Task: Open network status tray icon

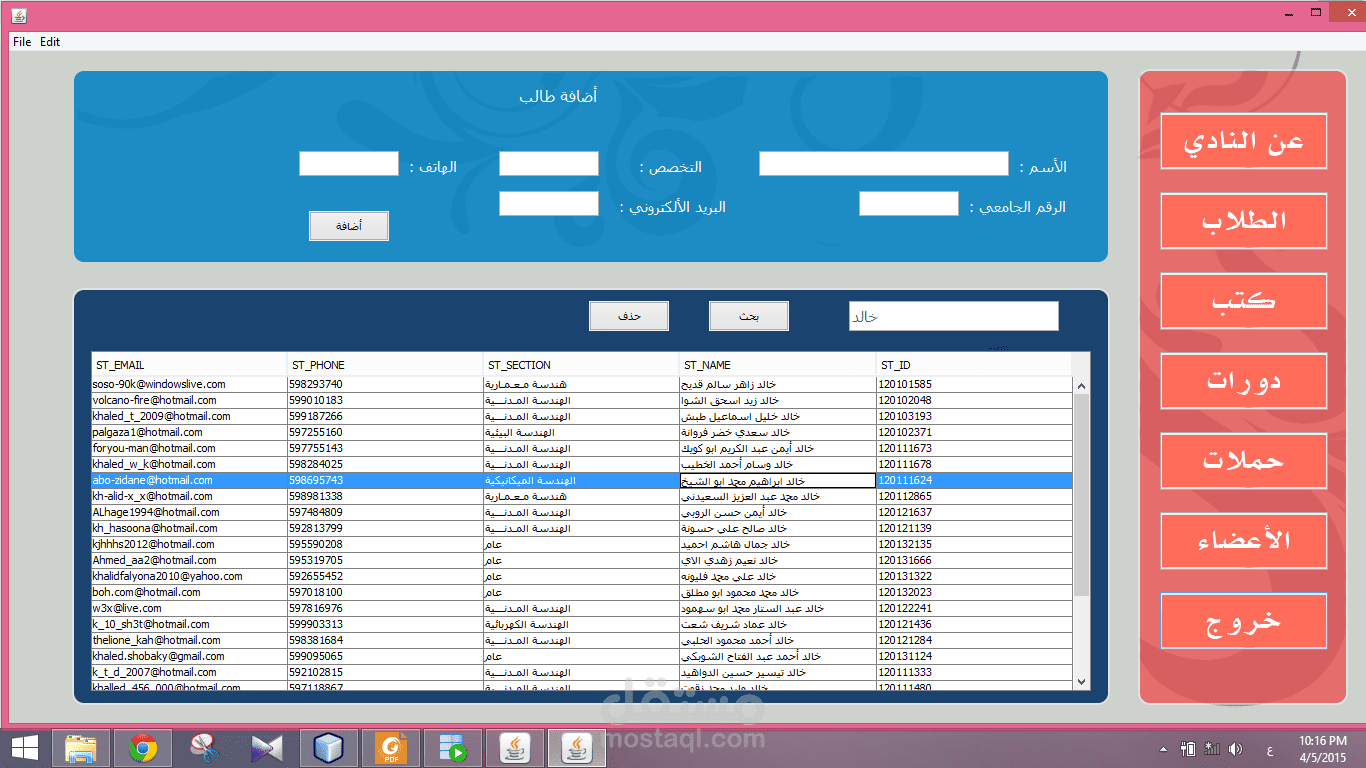Action: (x=1212, y=748)
